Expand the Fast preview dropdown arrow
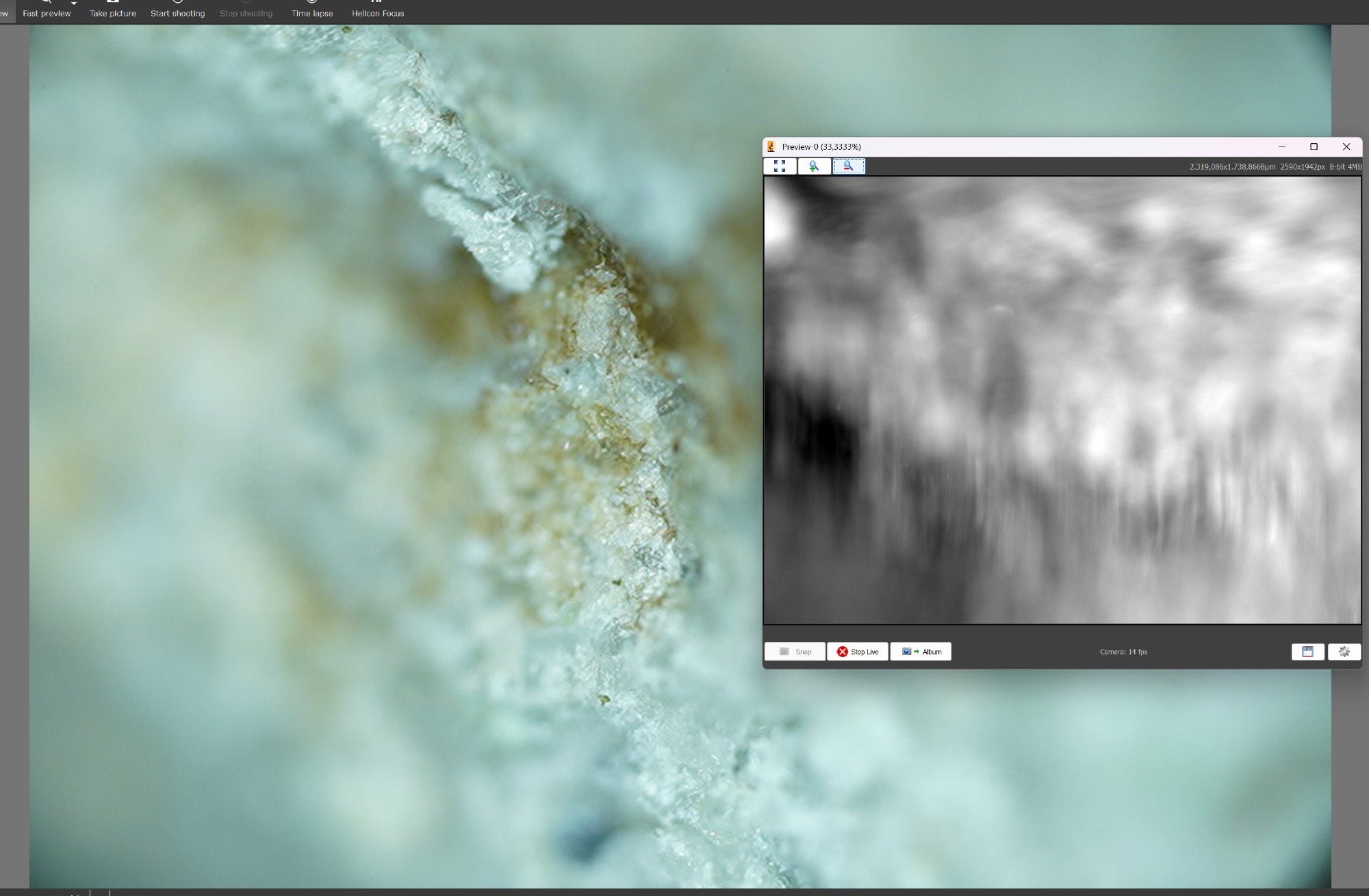Image resolution: width=1369 pixels, height=896 pixels. pos(74,4)
